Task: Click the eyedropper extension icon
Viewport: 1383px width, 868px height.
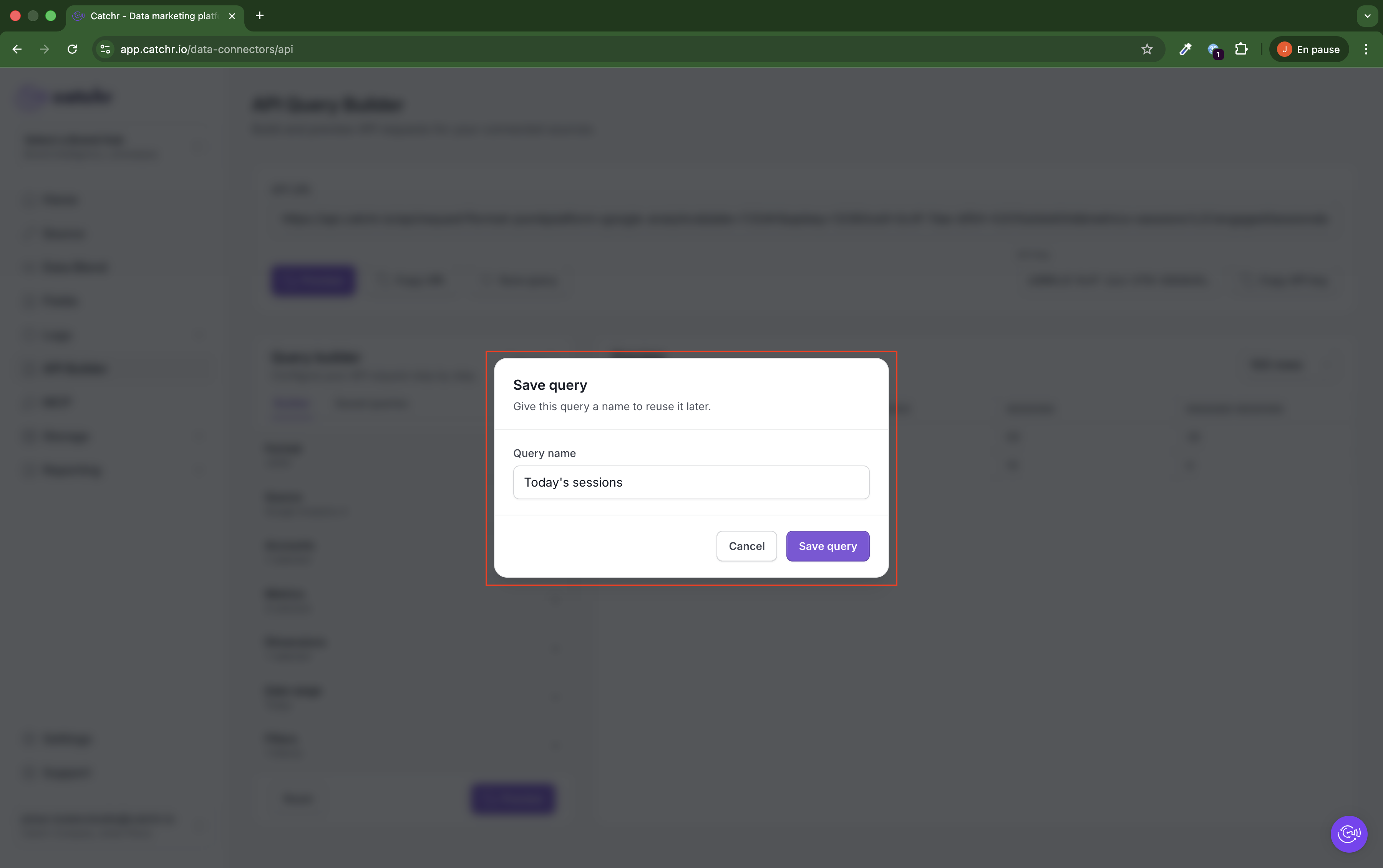Action: (1185, 50)
